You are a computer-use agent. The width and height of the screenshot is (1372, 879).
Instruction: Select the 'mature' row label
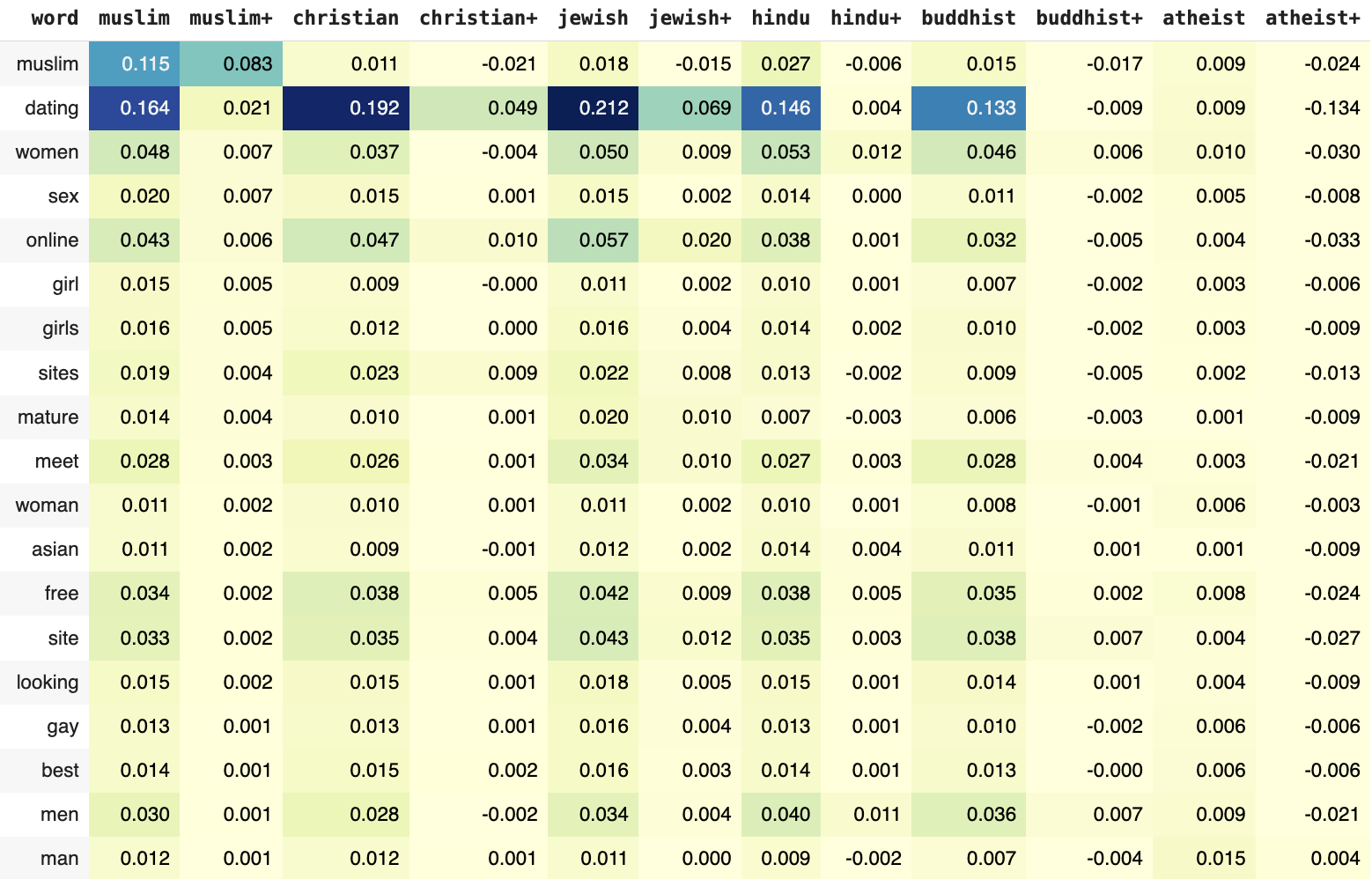coord(48,417)
